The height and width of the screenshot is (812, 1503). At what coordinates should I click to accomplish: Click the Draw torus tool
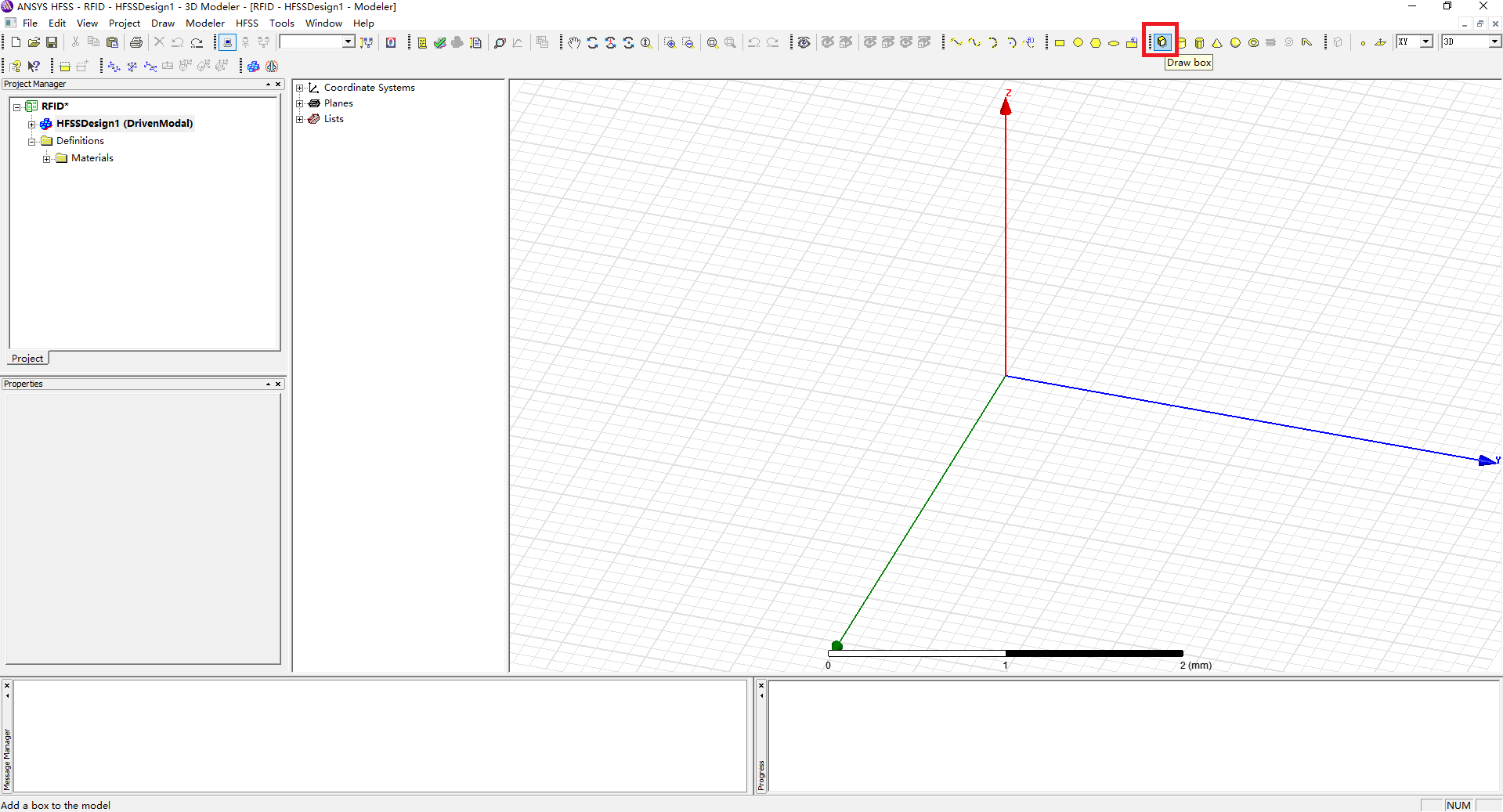pos(1253,43)
